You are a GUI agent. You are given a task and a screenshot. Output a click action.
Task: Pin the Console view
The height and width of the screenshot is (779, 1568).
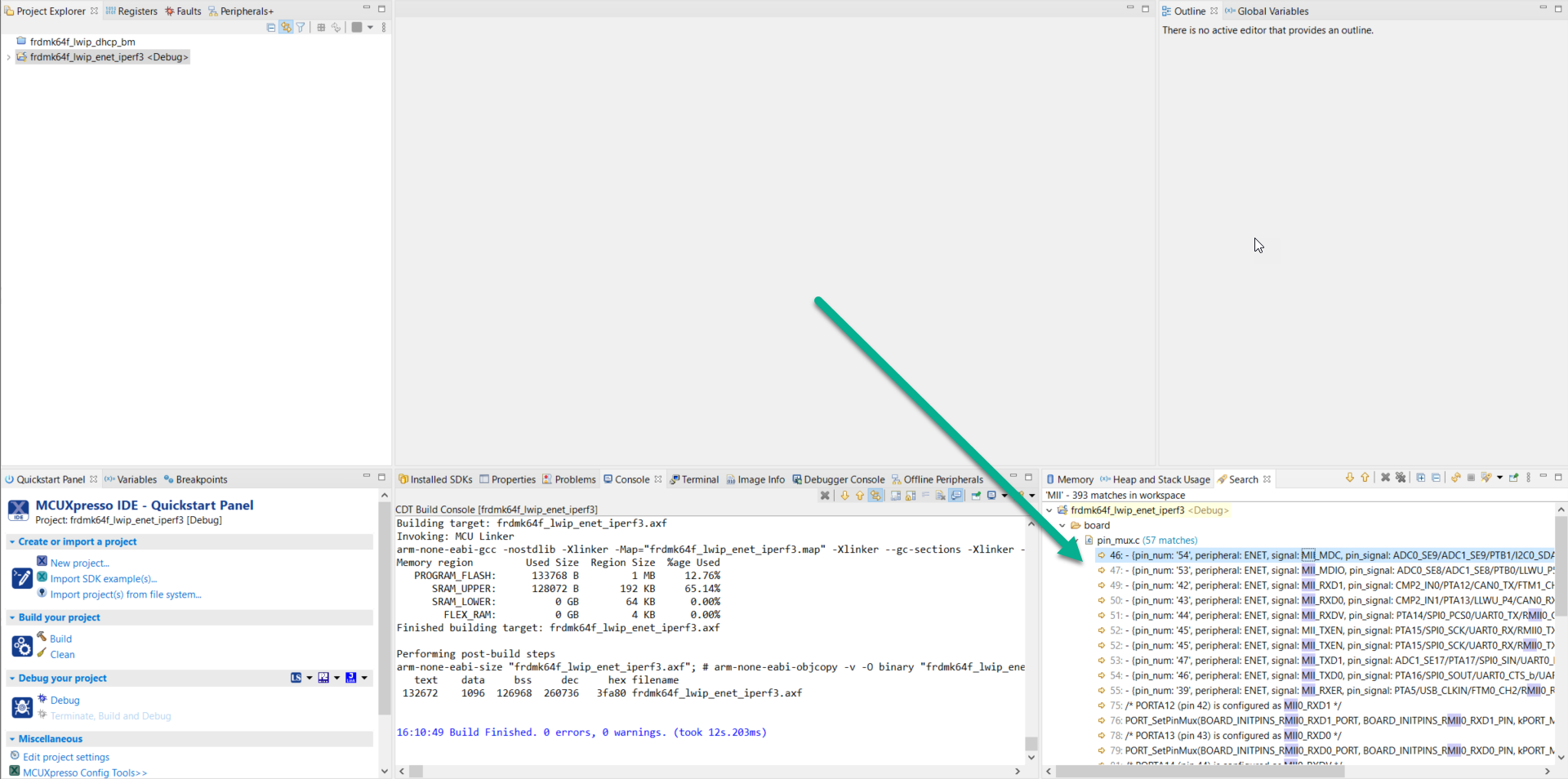976,496
